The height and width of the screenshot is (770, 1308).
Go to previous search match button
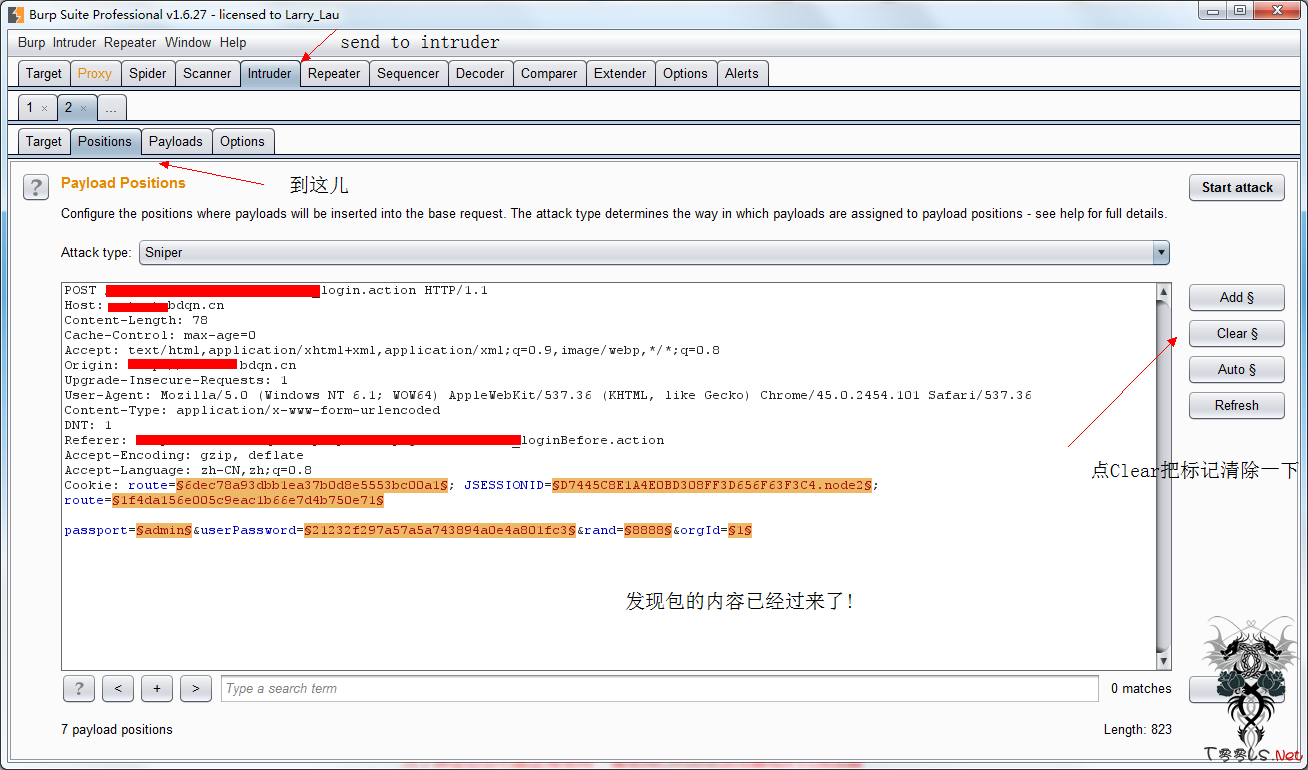(118, 688)
